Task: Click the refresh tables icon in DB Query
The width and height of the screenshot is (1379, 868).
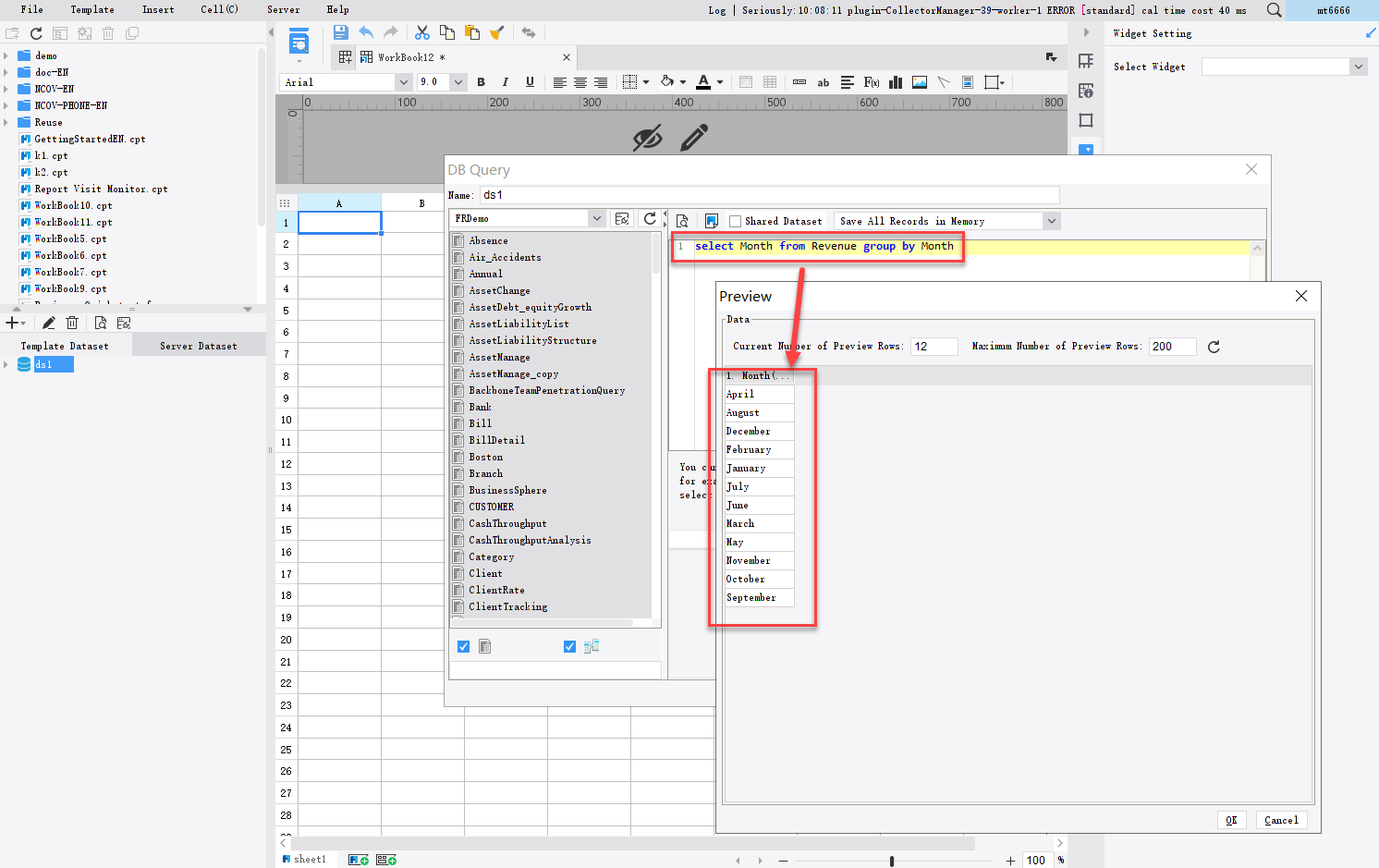Action: click(650, 219)
